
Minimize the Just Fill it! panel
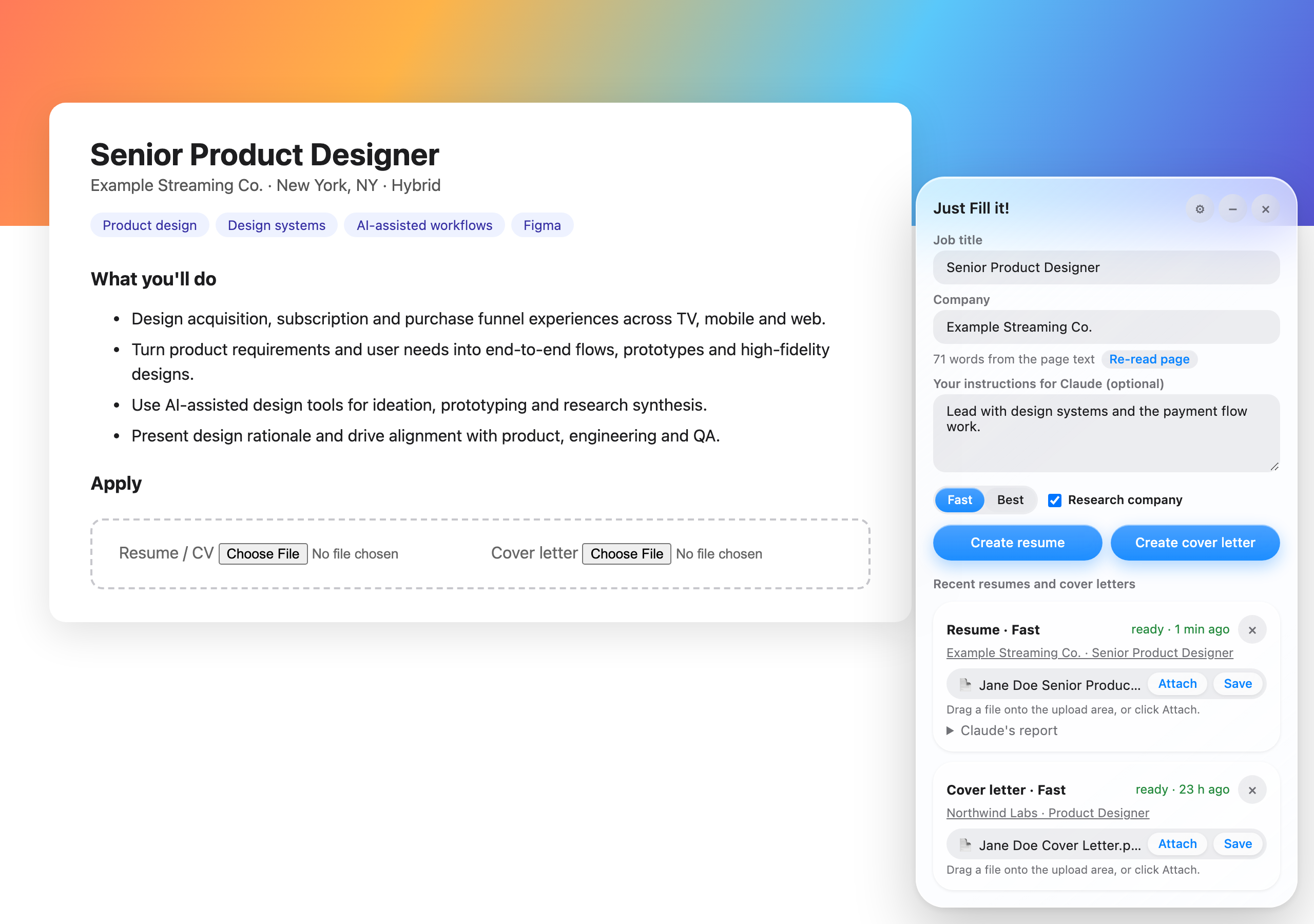pos(1233,209)
